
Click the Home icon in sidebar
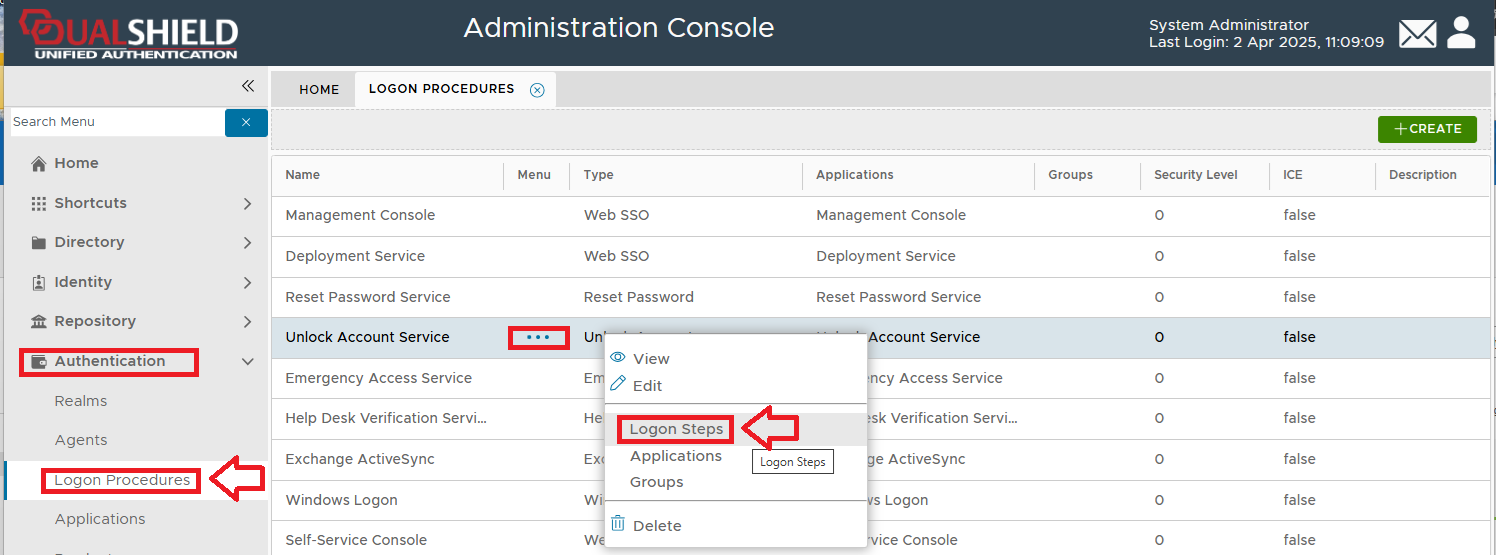tap(40, 164)
